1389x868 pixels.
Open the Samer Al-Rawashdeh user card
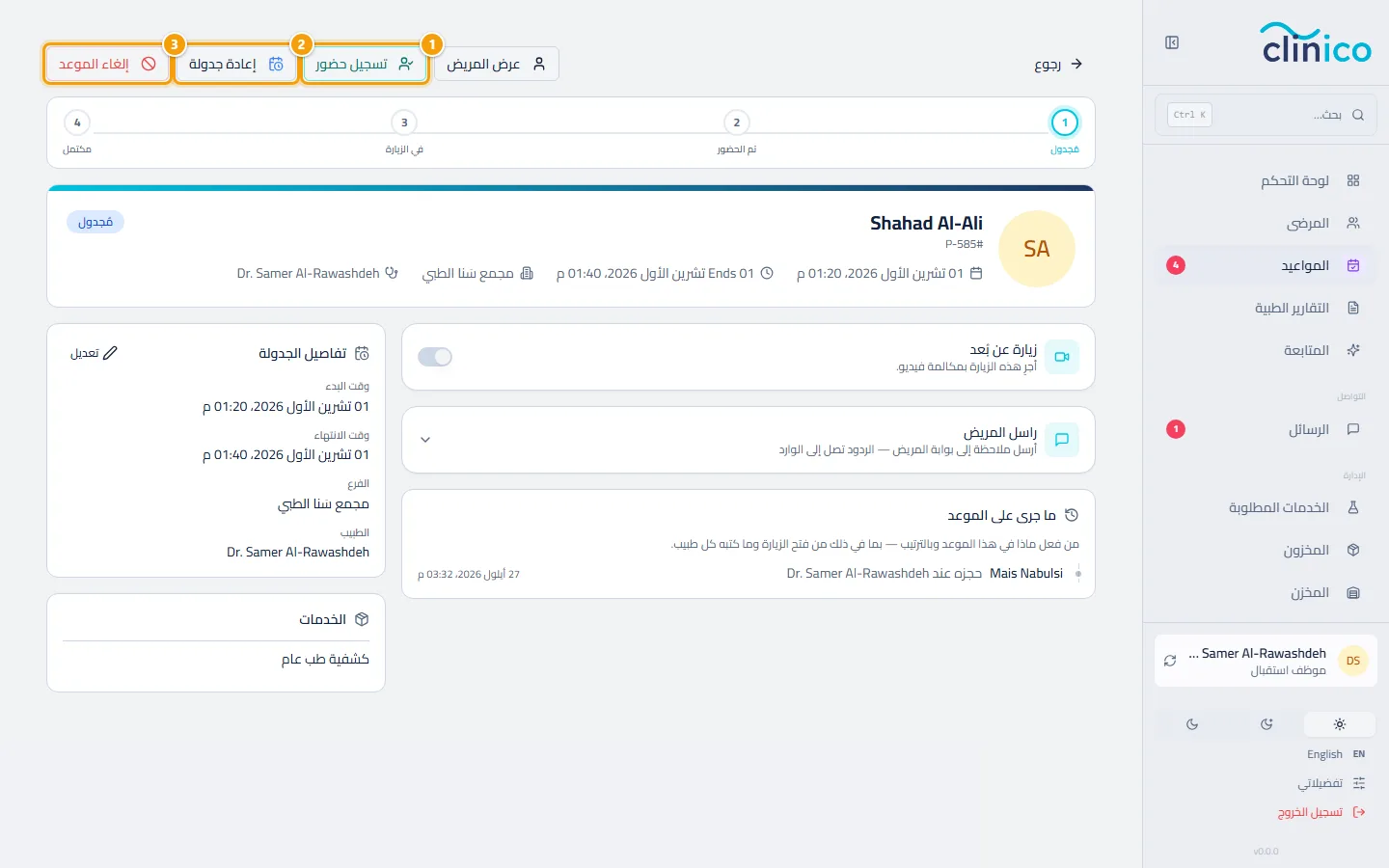point(1266,661)
